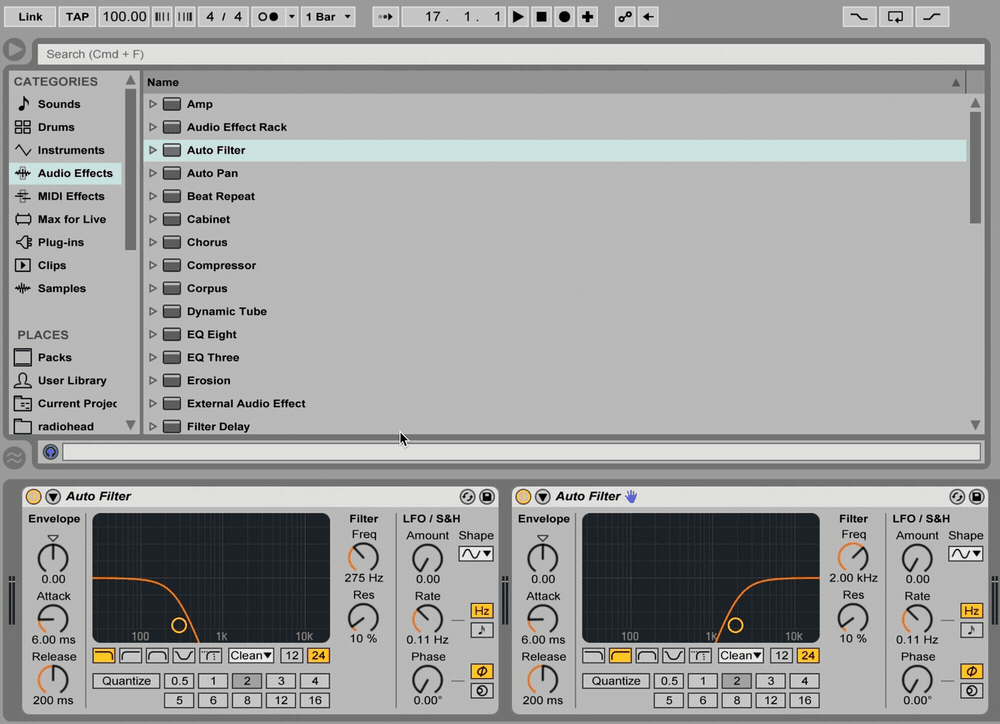The image size is (1000, 724).
Task: Open the left Auto Filter Clean circuit dropdown
Action: (251, 655)
